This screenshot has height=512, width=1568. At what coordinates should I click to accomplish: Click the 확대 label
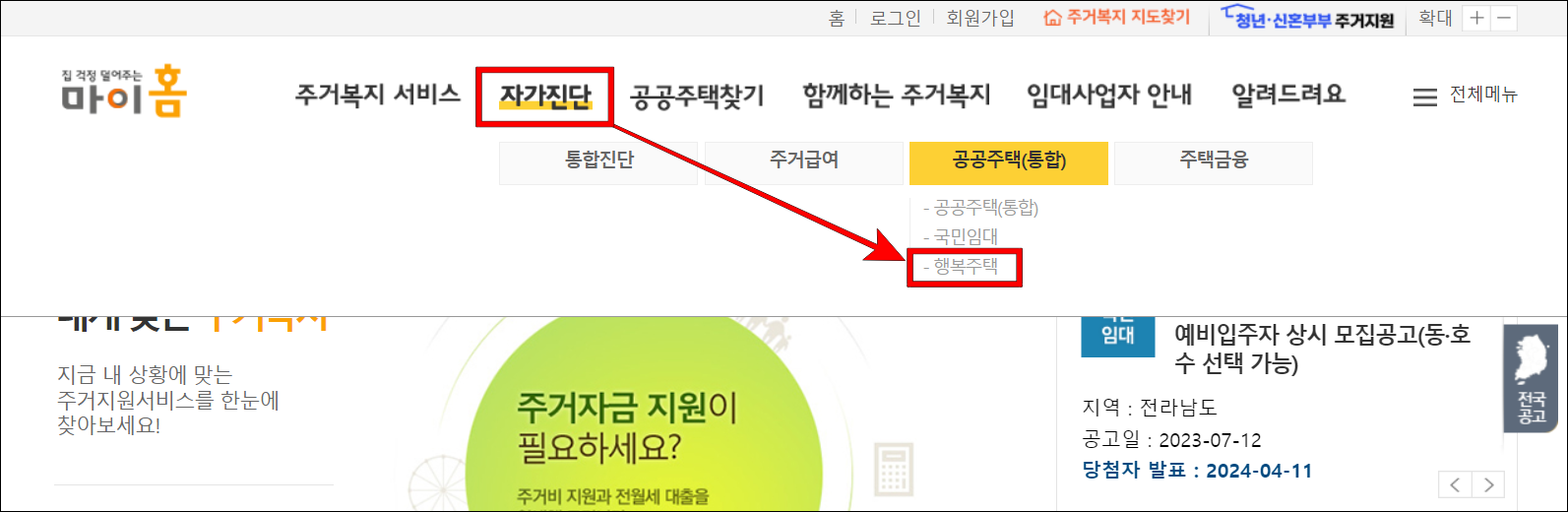pyautogui.click(x=1435, y=18)
